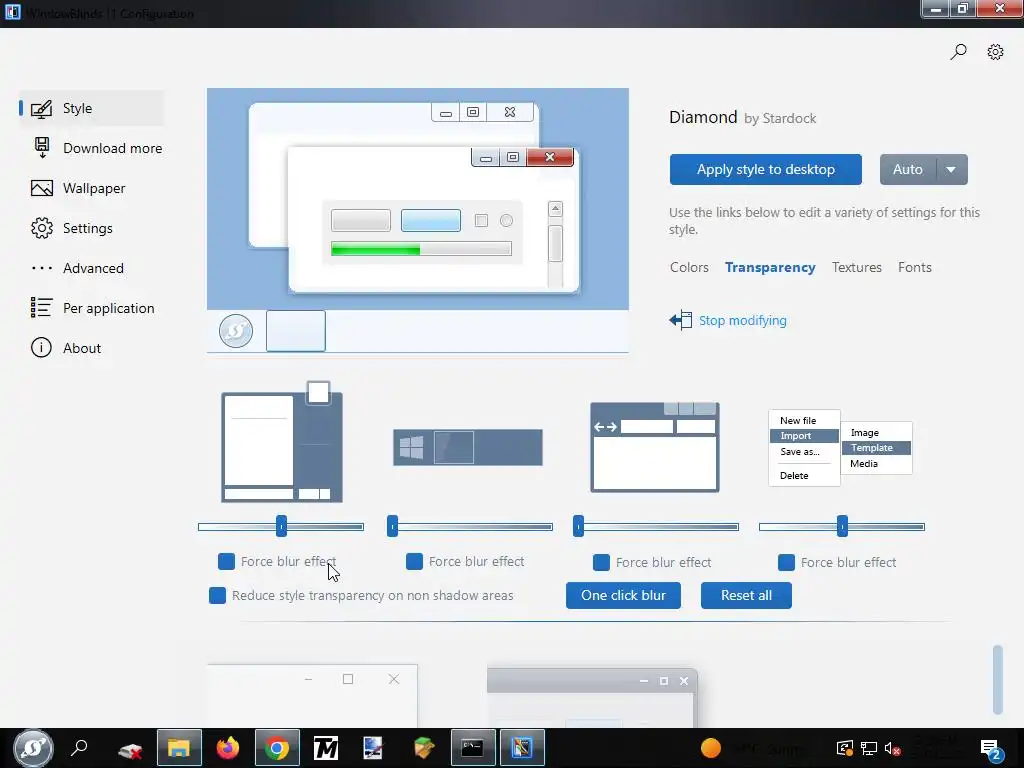Viewport: 1024px width, 768px height.
Task: Click Apply style to desktop
Action: [765, 170]
